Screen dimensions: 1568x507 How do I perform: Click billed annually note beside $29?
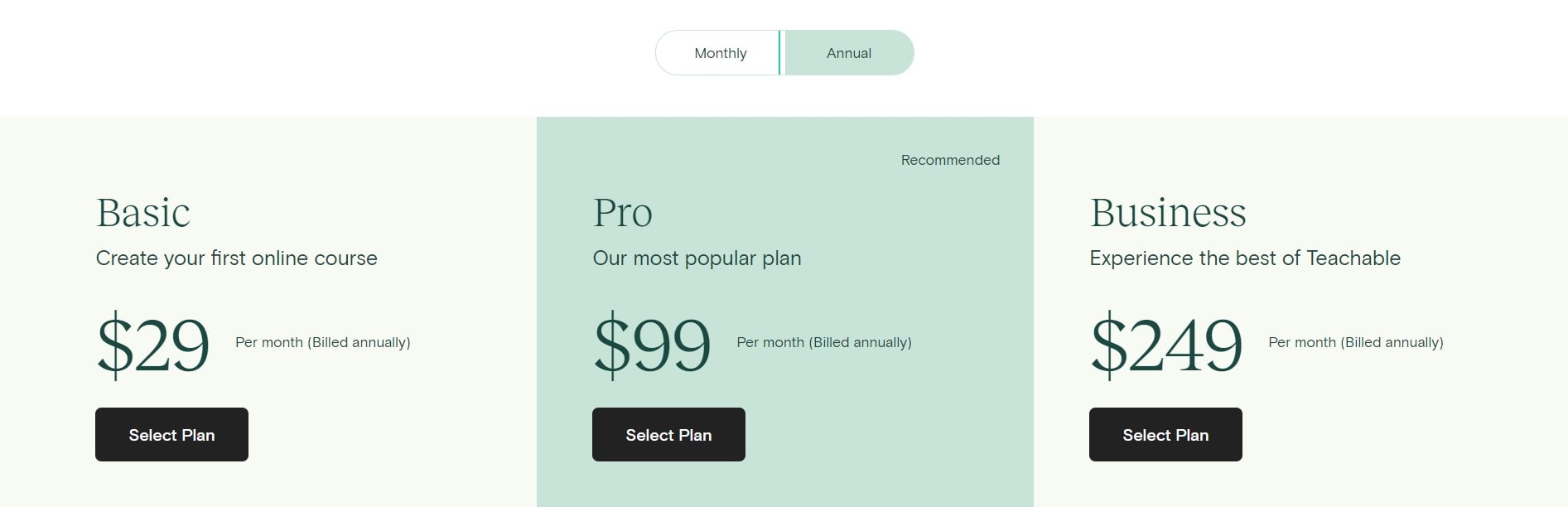323,342
